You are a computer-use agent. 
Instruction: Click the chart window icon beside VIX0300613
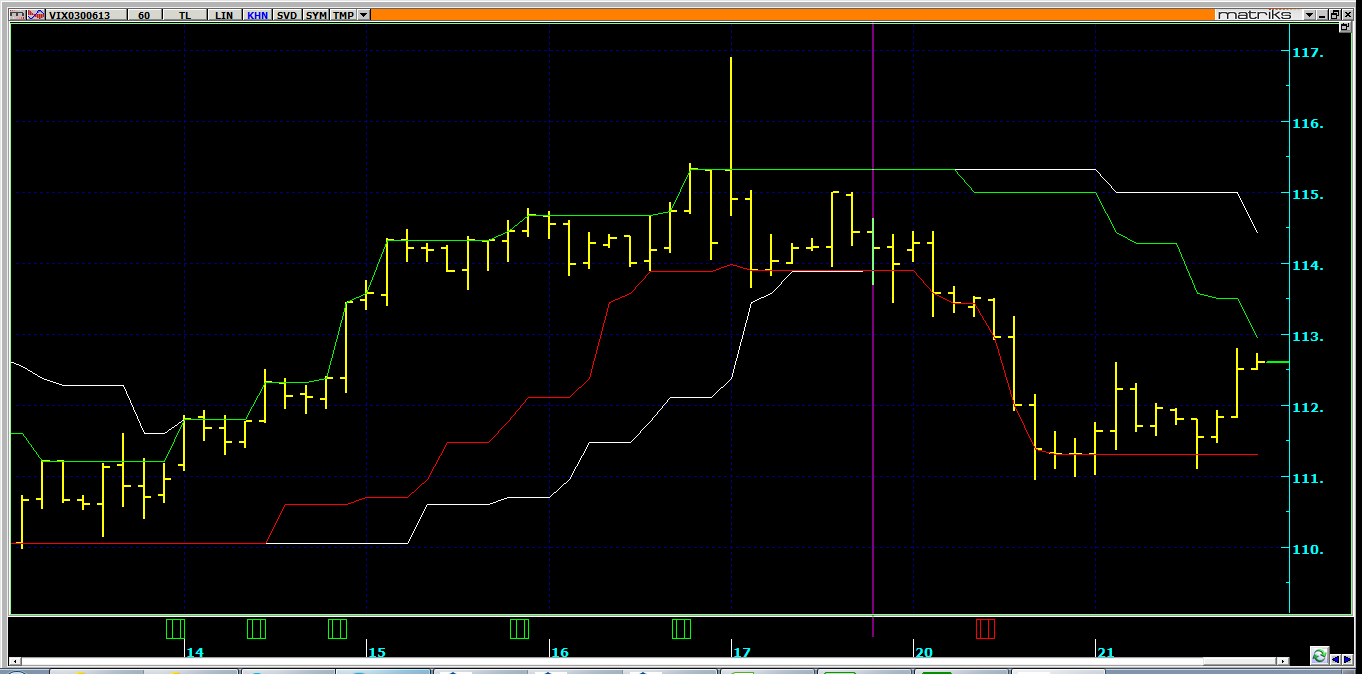click(17, 15)
